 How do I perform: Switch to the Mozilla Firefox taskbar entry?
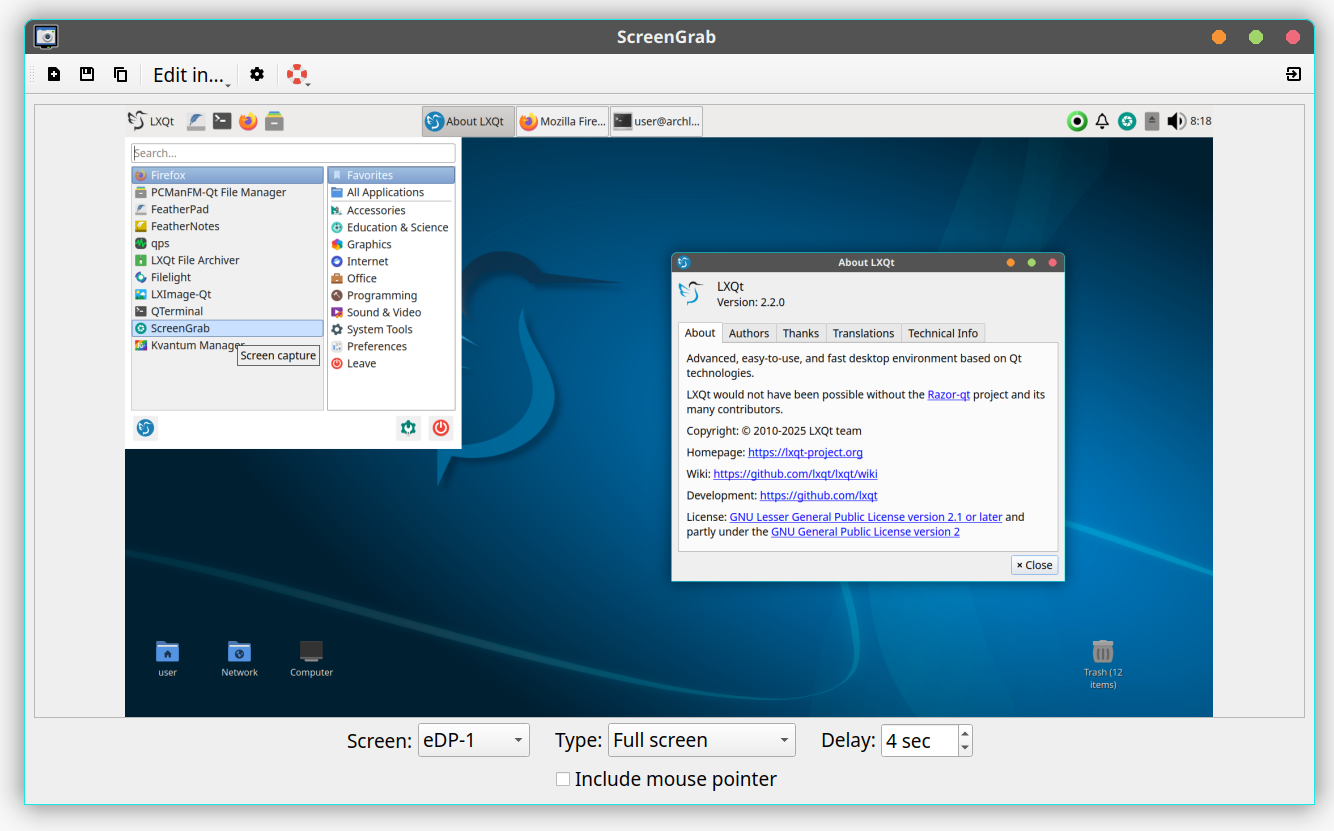point(563,121)
